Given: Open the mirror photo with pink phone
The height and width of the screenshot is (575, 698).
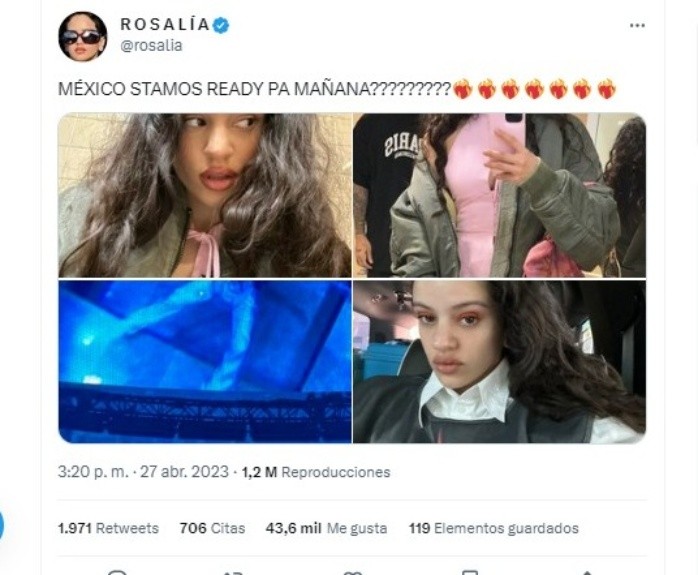Looking at the screenshot, I should click(x=499, y=195).
